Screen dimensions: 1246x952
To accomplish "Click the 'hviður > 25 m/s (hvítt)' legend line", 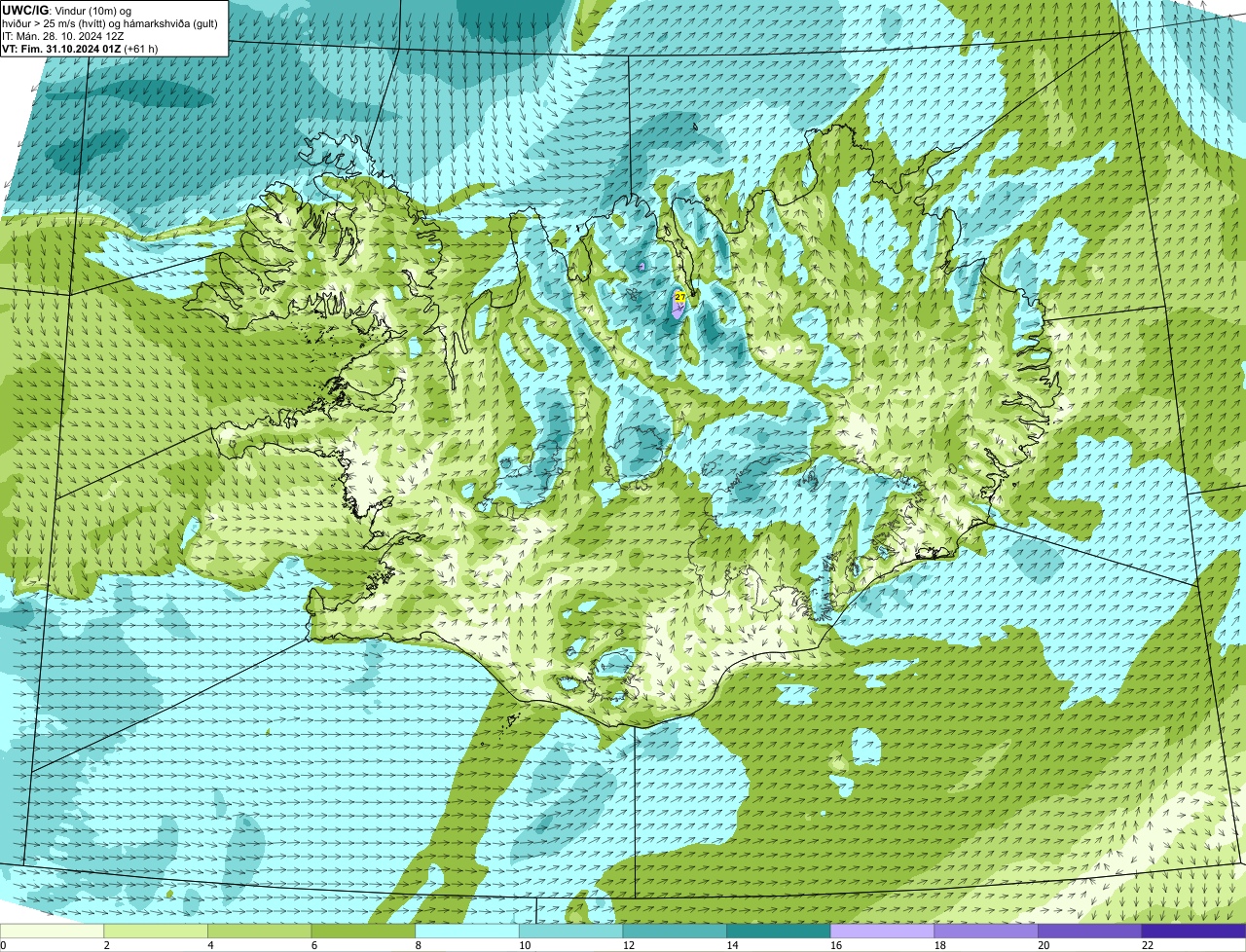I will pos(110,23).
